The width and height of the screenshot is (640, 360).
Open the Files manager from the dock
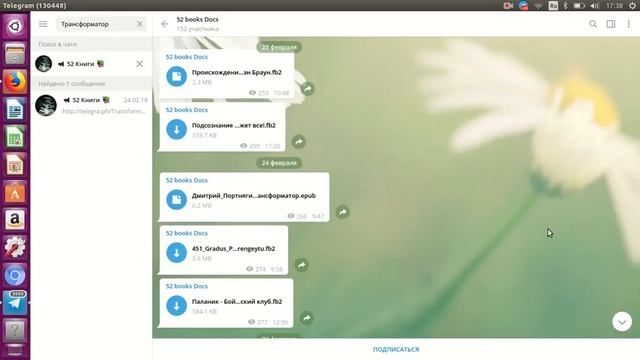[x=15, y=54]
